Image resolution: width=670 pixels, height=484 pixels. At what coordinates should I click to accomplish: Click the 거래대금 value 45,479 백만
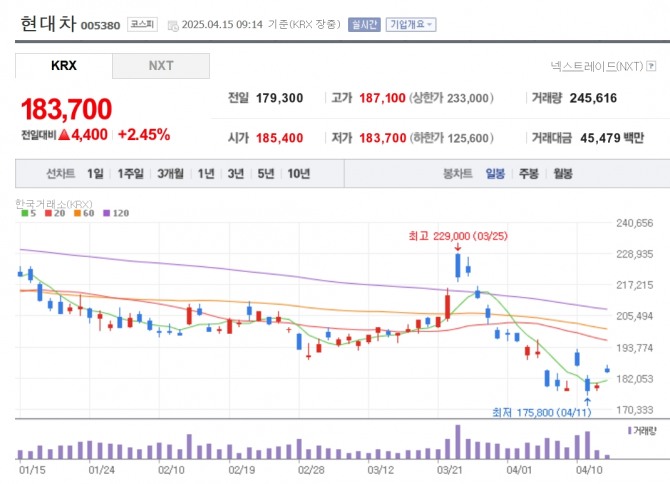[612, 138]
